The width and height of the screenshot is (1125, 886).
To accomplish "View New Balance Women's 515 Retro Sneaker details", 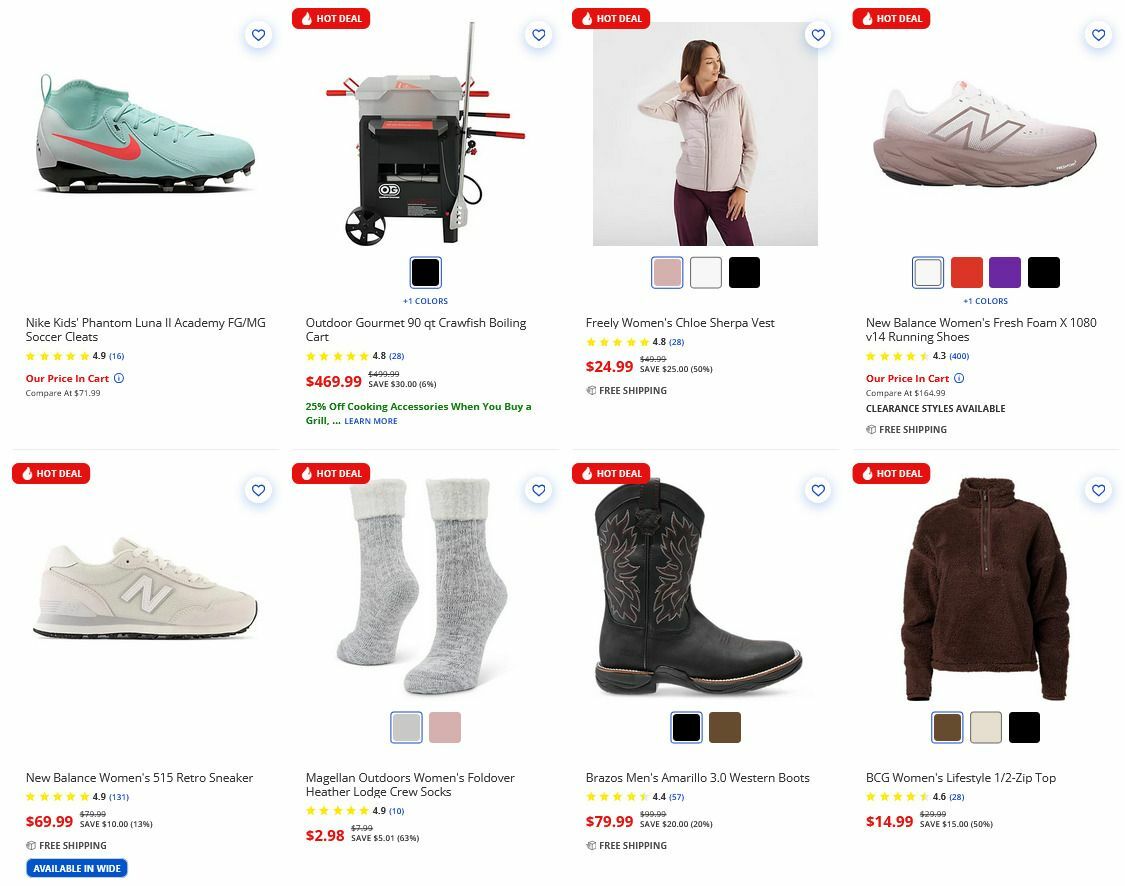I will pos(138,777).
